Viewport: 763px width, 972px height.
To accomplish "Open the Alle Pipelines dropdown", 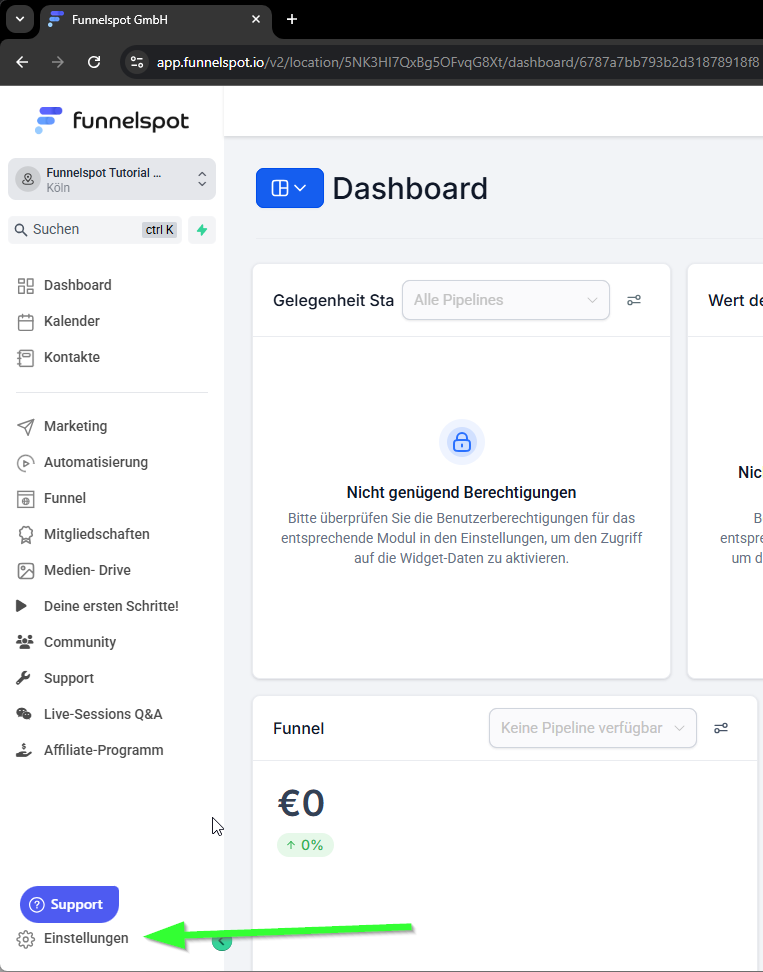I will click(x=506, y=300).
